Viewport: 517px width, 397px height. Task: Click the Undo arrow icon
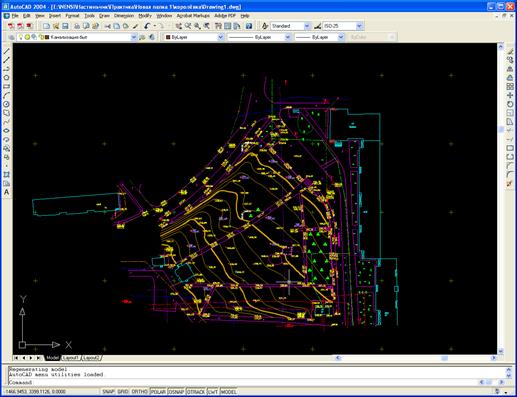tap(147, 26)
